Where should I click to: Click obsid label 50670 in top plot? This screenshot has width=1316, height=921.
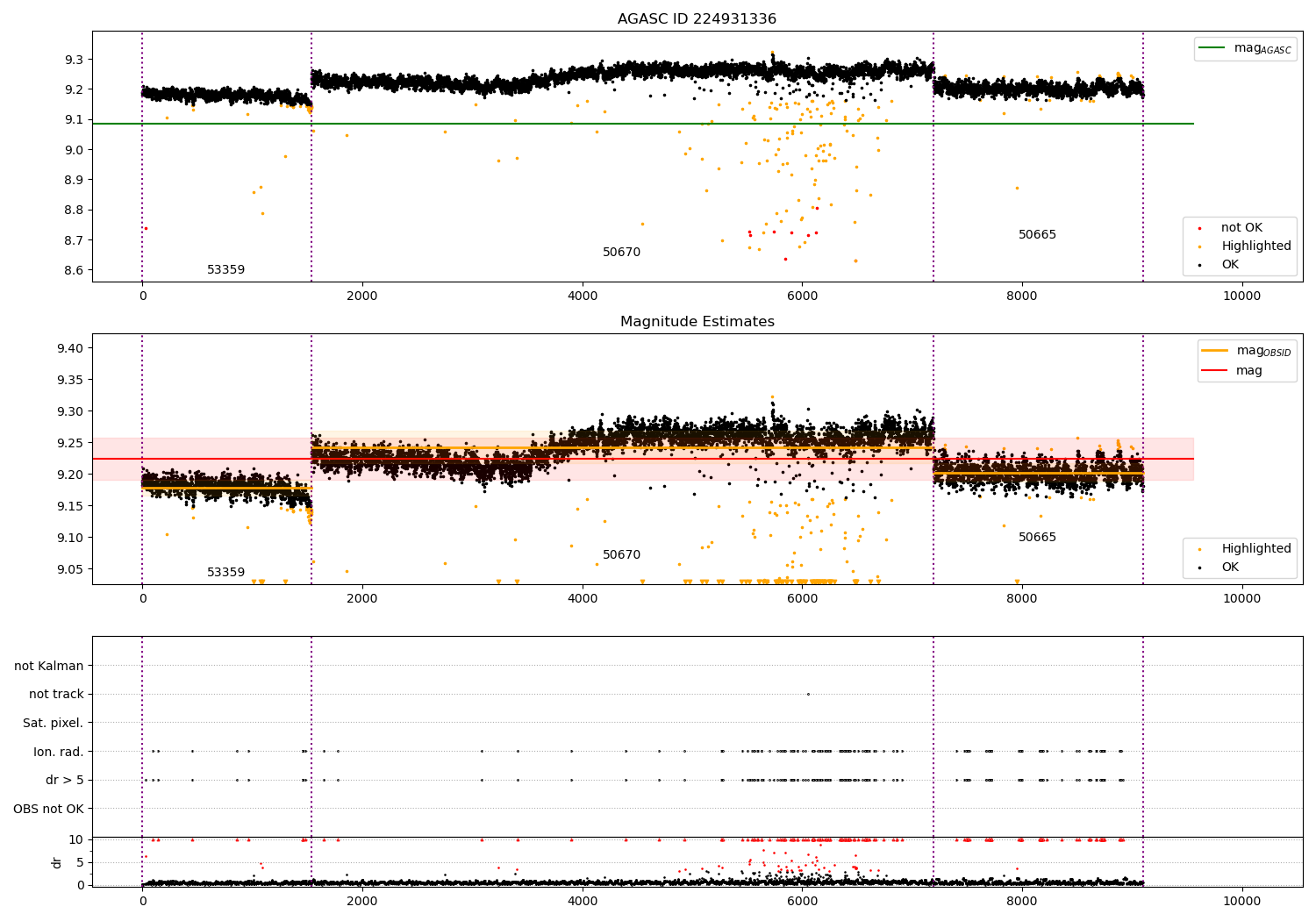(621, 253)
